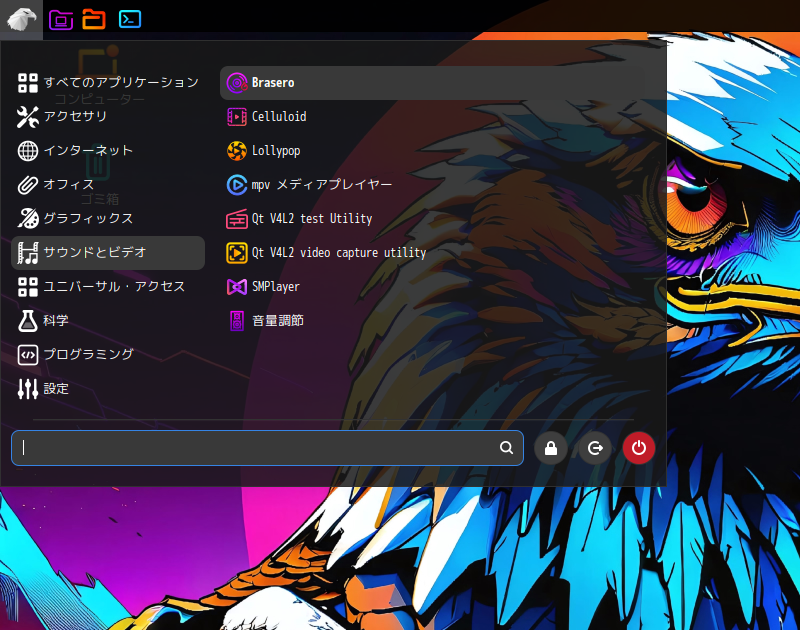Click the magnifier icon in search box
Viewport: 800px width, 630px height.
click(x=506, y=448)
